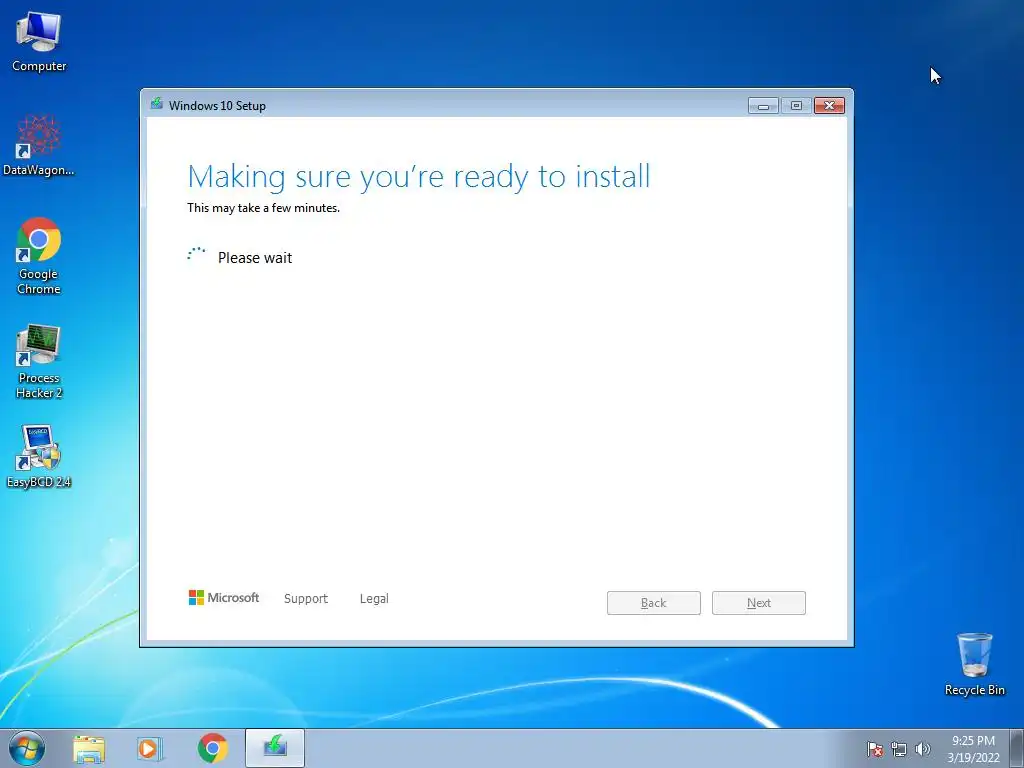Switch to Windows 10 Setup taskbar button

(x=275, y=748)
